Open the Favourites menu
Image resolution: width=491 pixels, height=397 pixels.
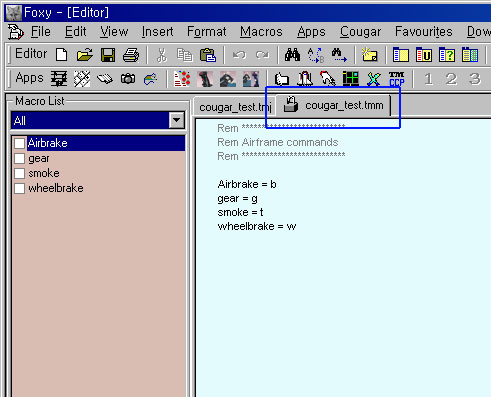(424, 32)
